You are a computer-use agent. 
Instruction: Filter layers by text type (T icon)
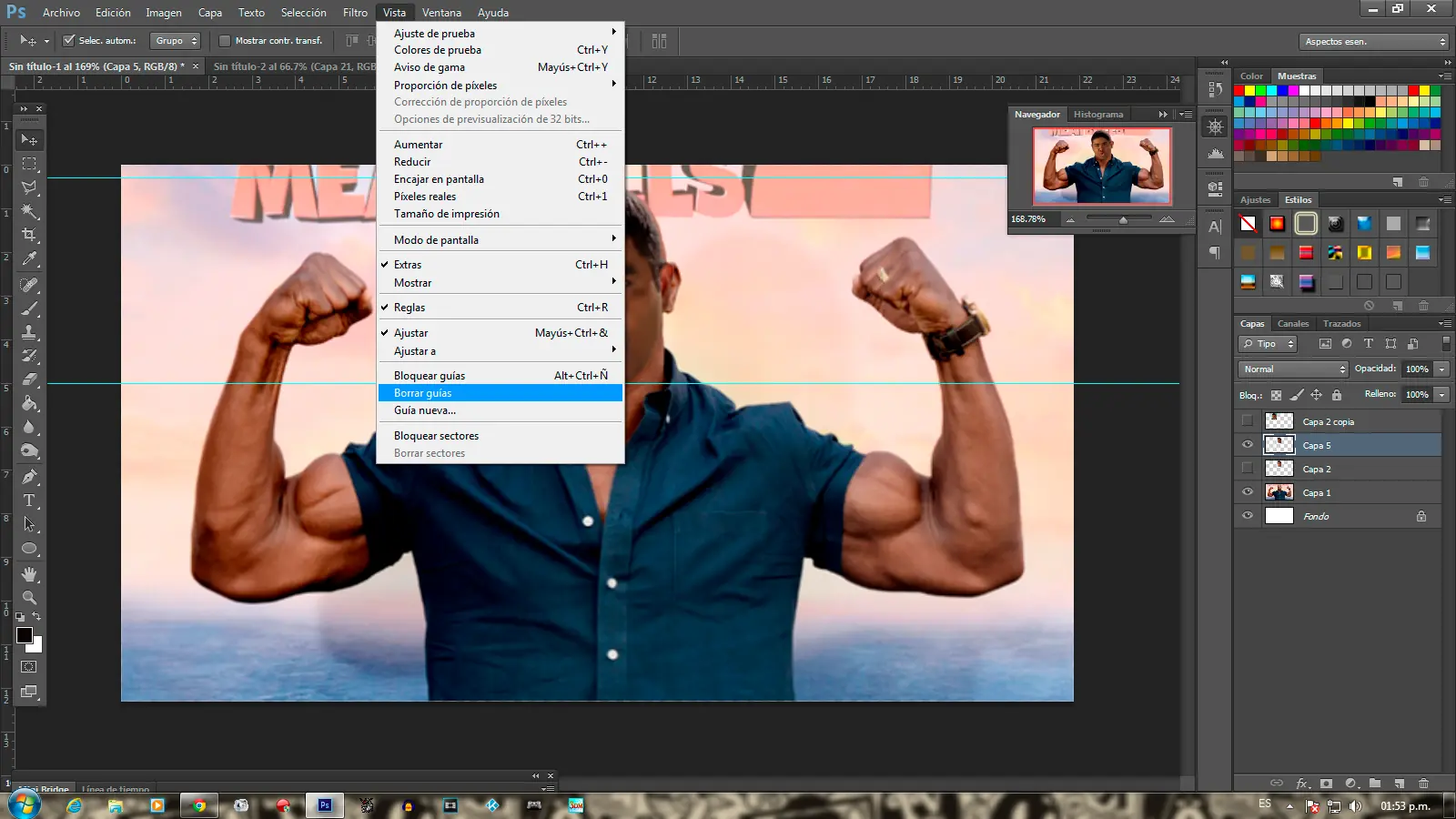[x=1369, y=344]
